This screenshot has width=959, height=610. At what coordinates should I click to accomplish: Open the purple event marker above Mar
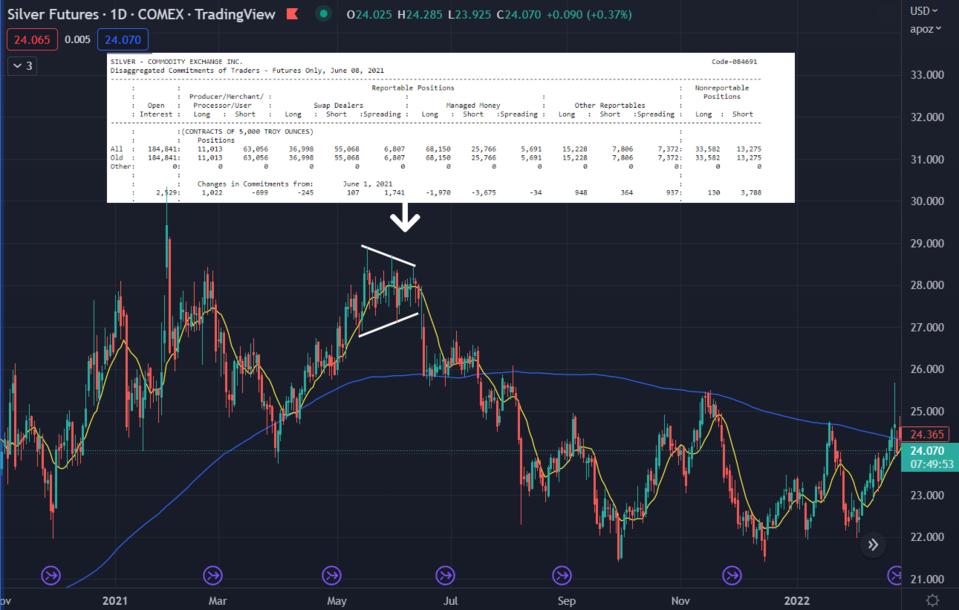click(213, 575)
